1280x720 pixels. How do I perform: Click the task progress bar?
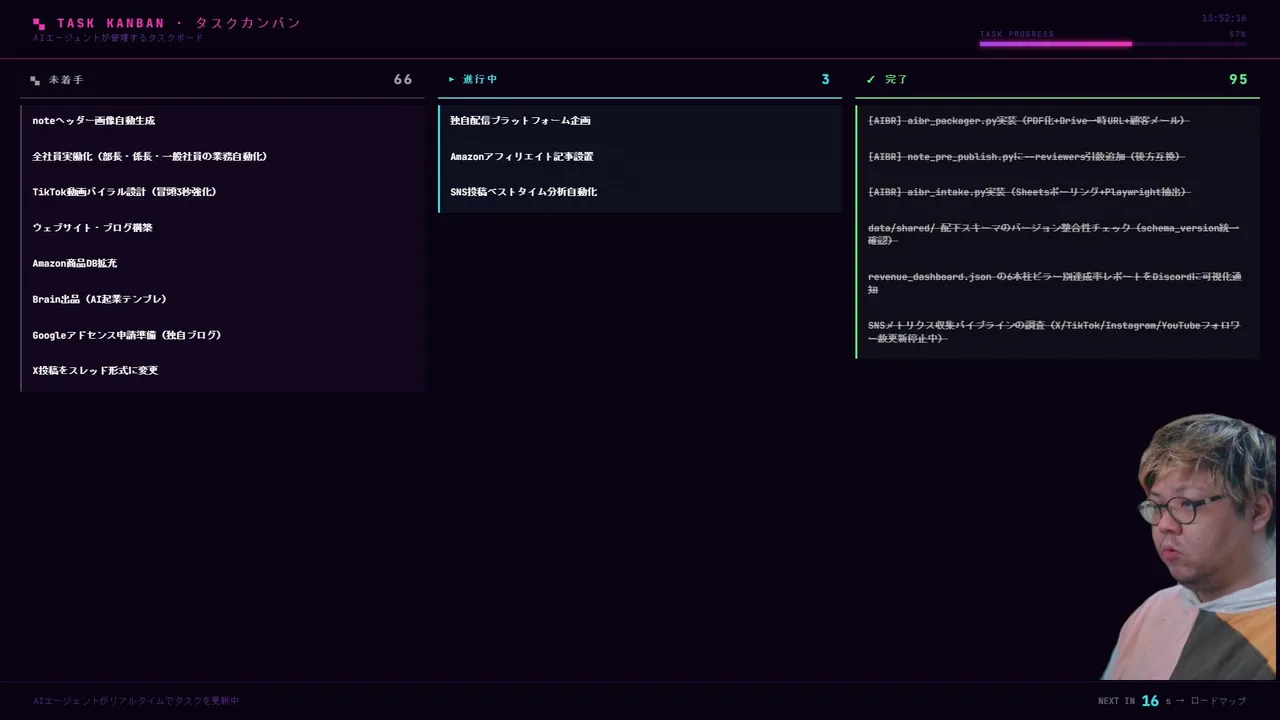[x=1113, y=44]
